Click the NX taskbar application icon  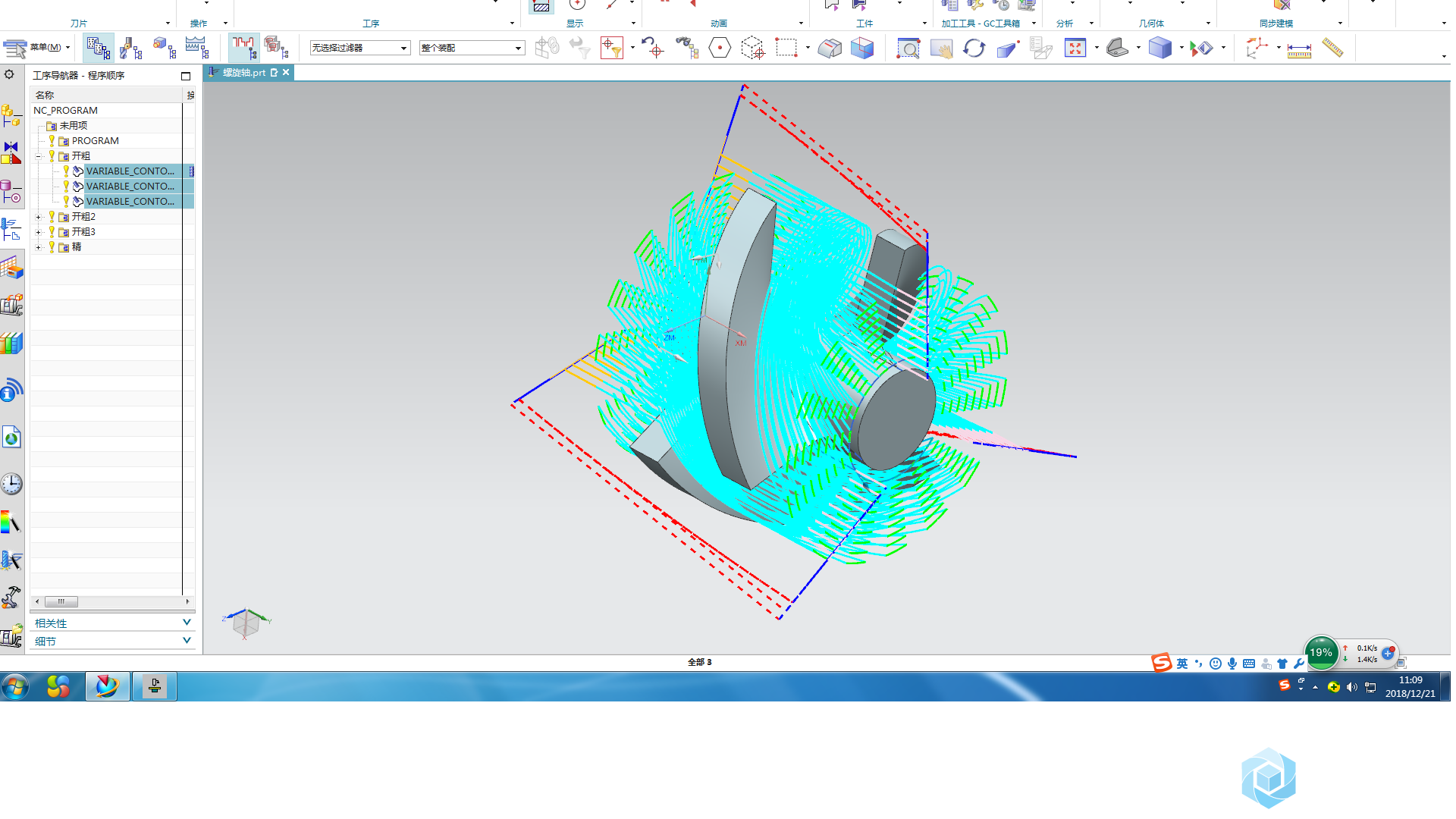[x=107, y=686]
